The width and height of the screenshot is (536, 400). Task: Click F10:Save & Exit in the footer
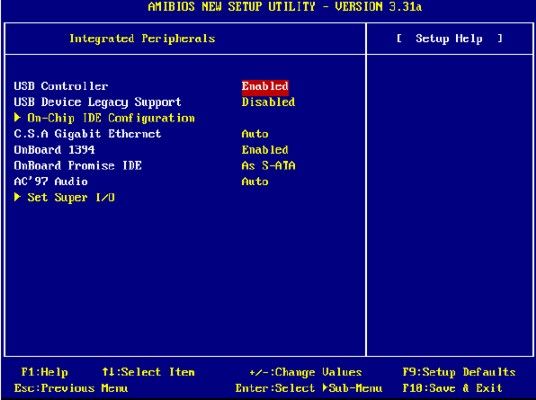pos(453,388)
